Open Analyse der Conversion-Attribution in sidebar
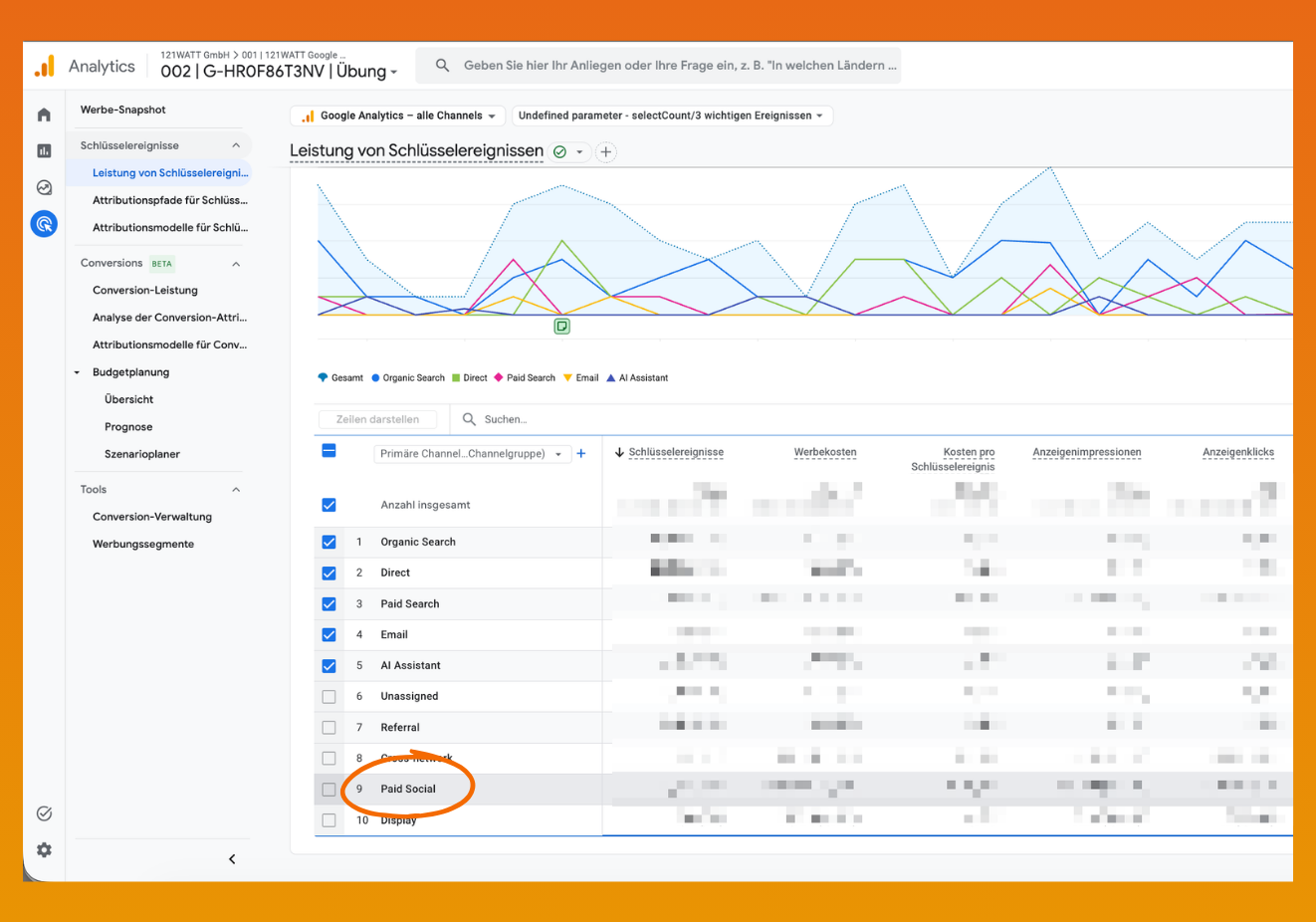Screen dimensions: 1316x922 point(169,318)
